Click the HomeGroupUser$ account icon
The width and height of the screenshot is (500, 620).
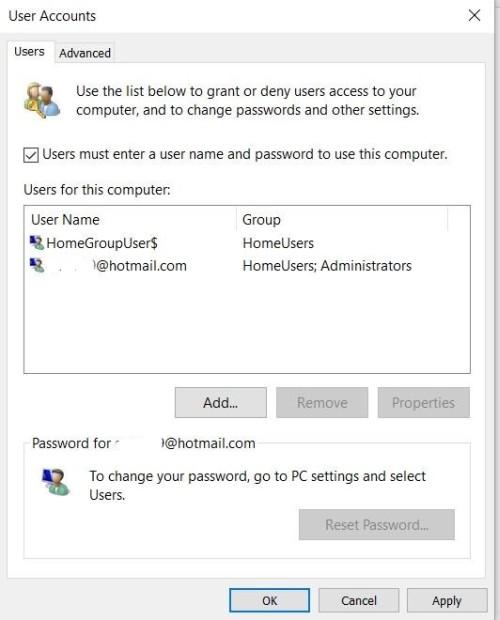point(37,242)
